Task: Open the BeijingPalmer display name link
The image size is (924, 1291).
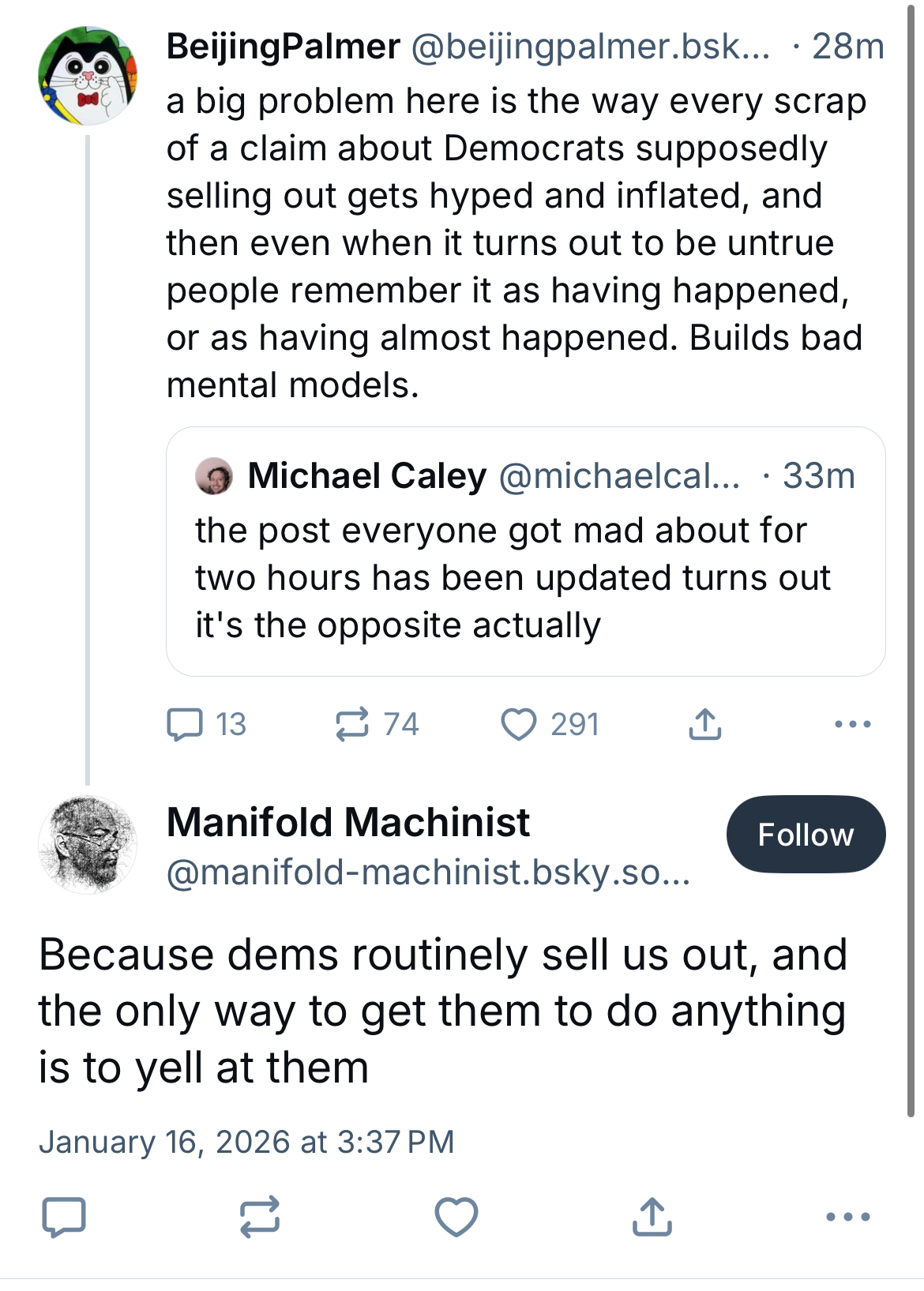Action: pyautogui.click(x=283, y=47)
